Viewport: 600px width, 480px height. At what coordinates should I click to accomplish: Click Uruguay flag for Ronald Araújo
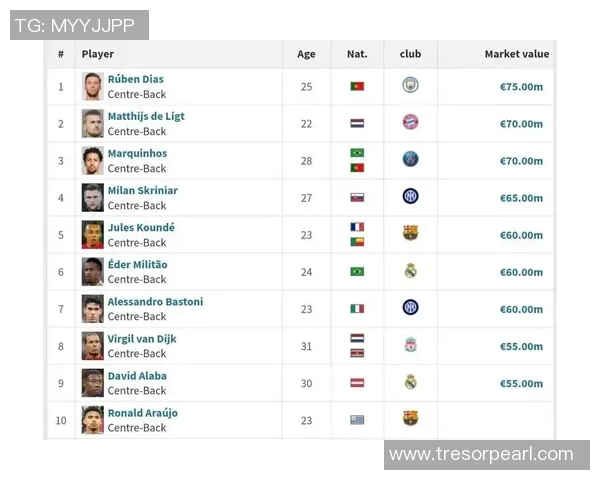pyautogui.click(x=357, y=420)
